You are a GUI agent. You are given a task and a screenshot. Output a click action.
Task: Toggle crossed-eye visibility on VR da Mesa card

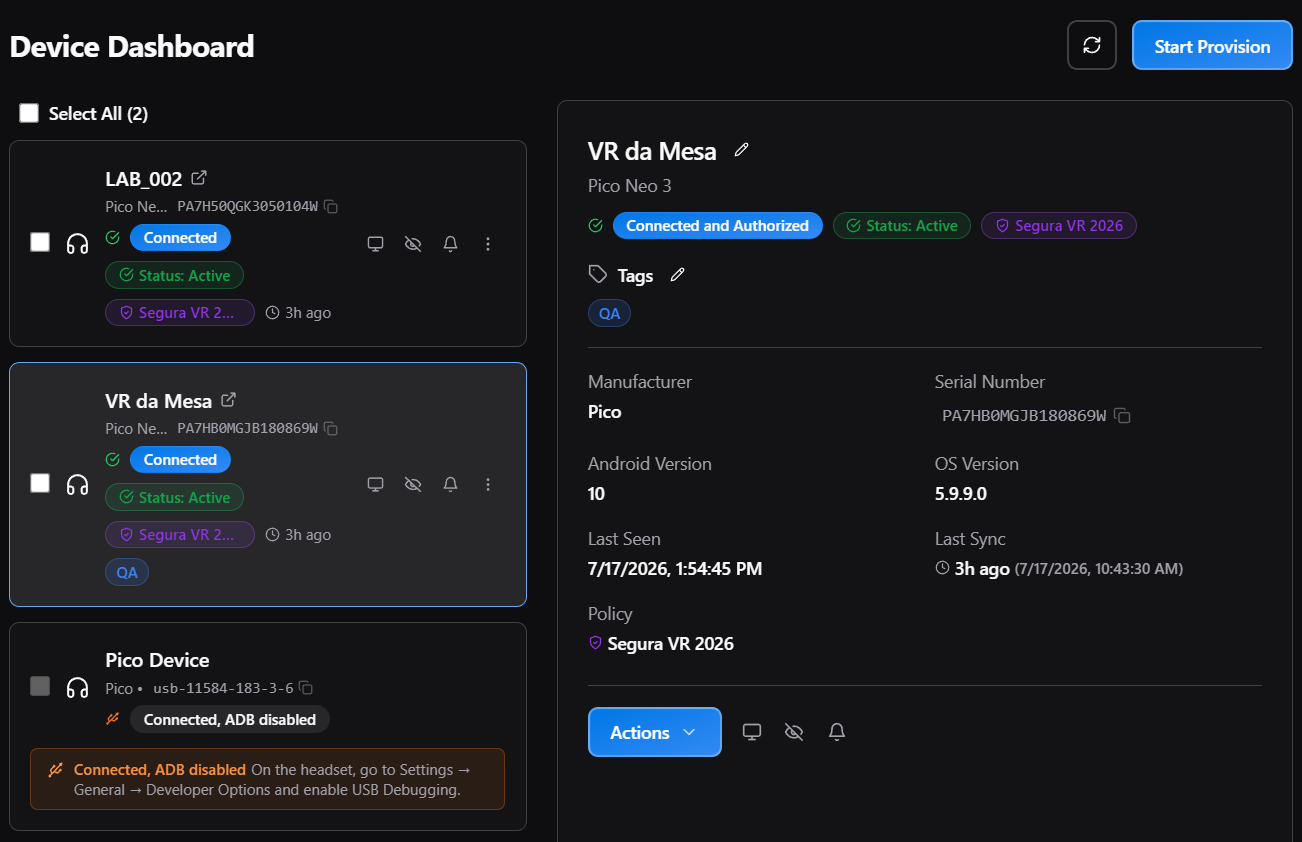click(x=413, y=484)
